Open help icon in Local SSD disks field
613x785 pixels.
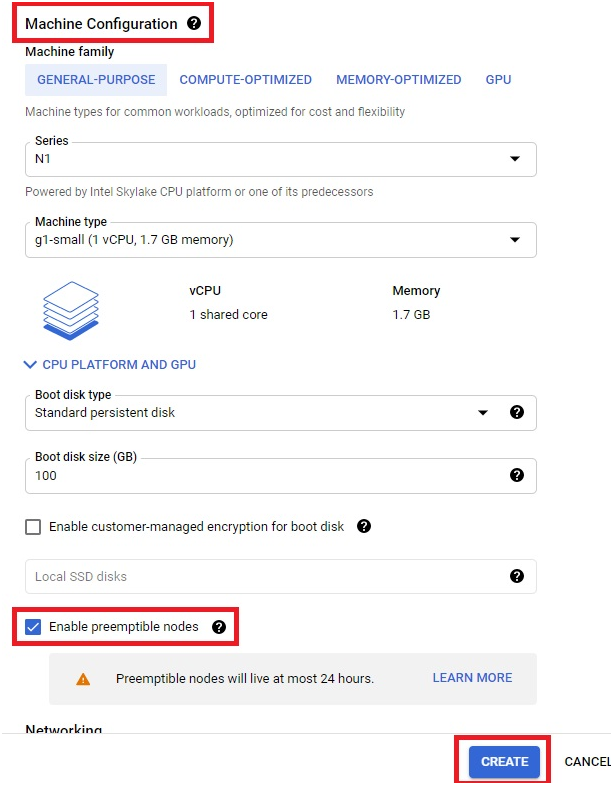pyautogui.click(x=516, y=576)
